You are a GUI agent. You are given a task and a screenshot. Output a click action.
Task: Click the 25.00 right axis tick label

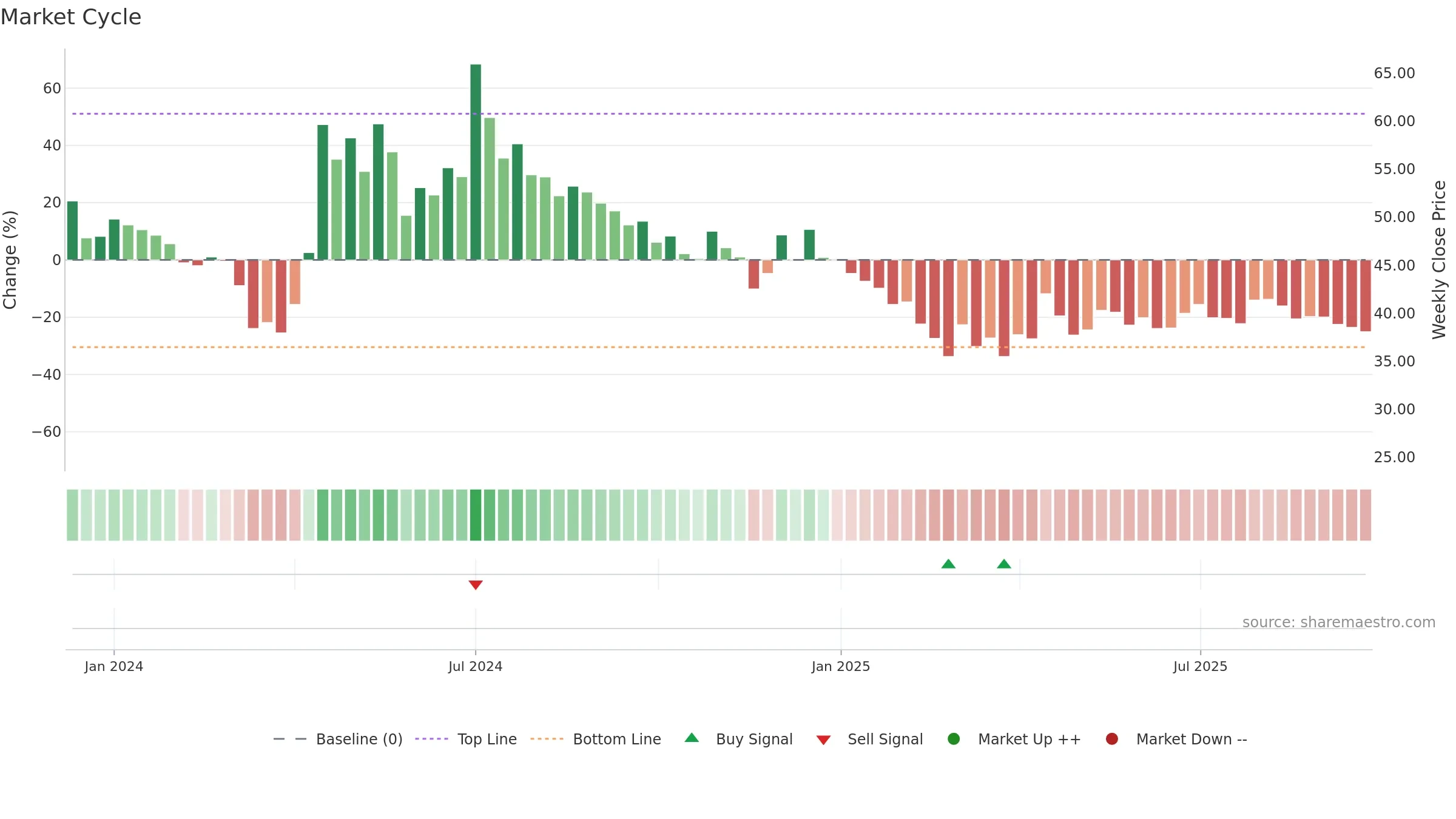1394,457
